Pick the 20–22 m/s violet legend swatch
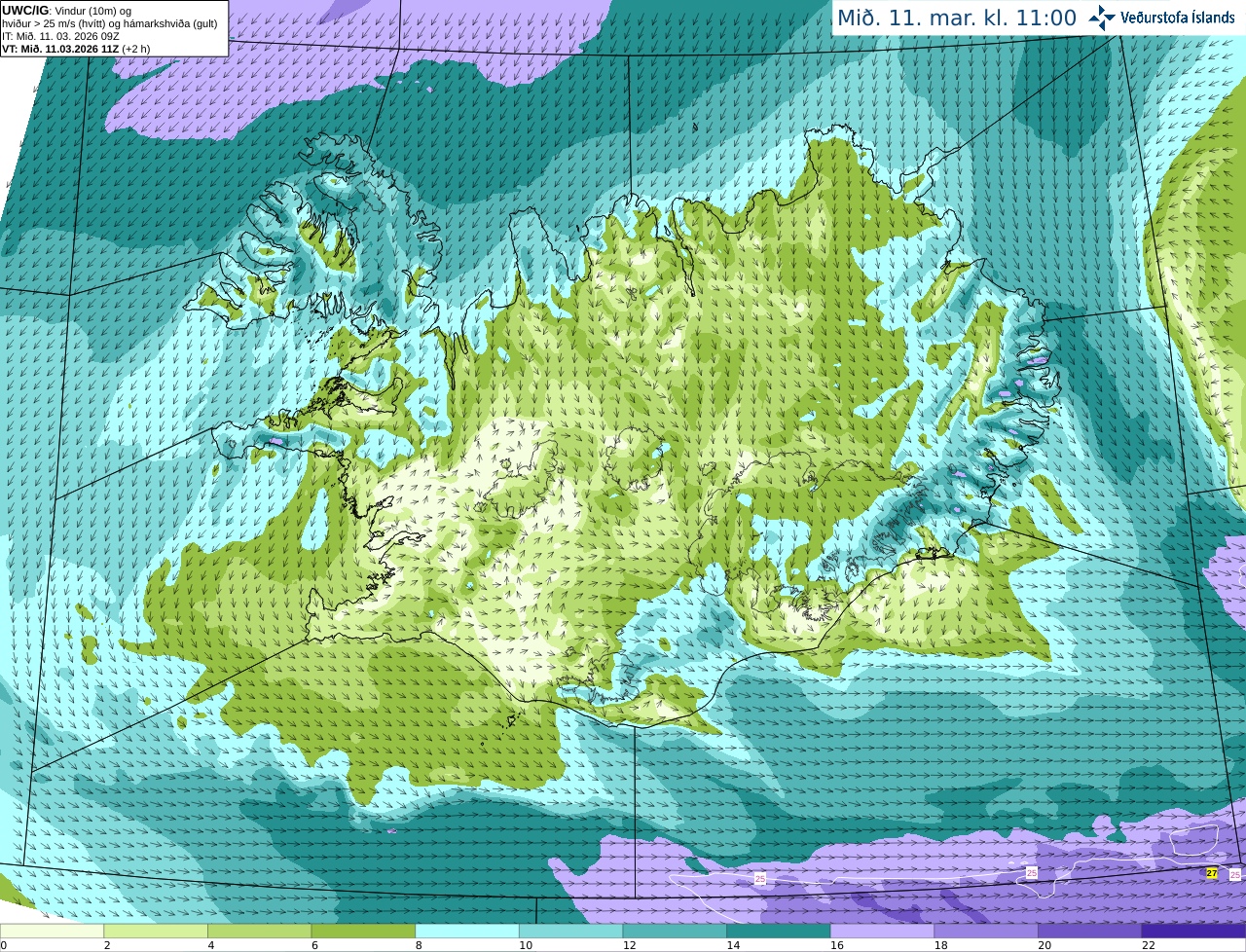Screen dimensions: 1246x952 click(1089, 932)
